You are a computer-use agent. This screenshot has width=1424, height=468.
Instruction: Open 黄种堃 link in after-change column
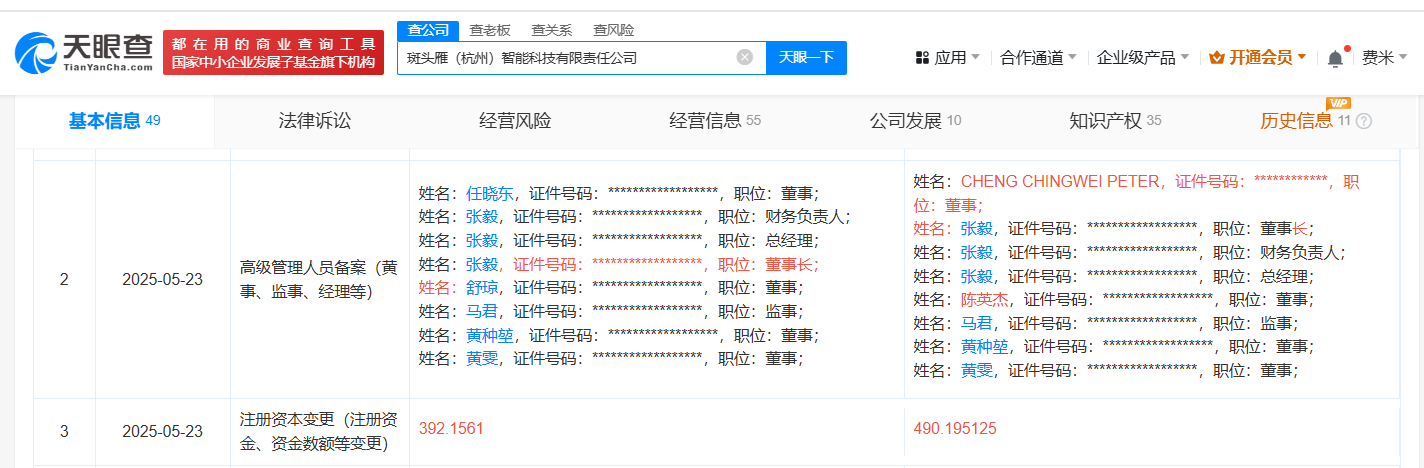pyautogui.click(x=984, y=347)
